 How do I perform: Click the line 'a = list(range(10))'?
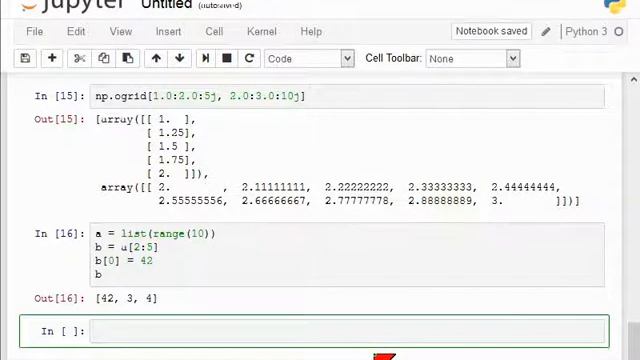click(x=155, y=234)
